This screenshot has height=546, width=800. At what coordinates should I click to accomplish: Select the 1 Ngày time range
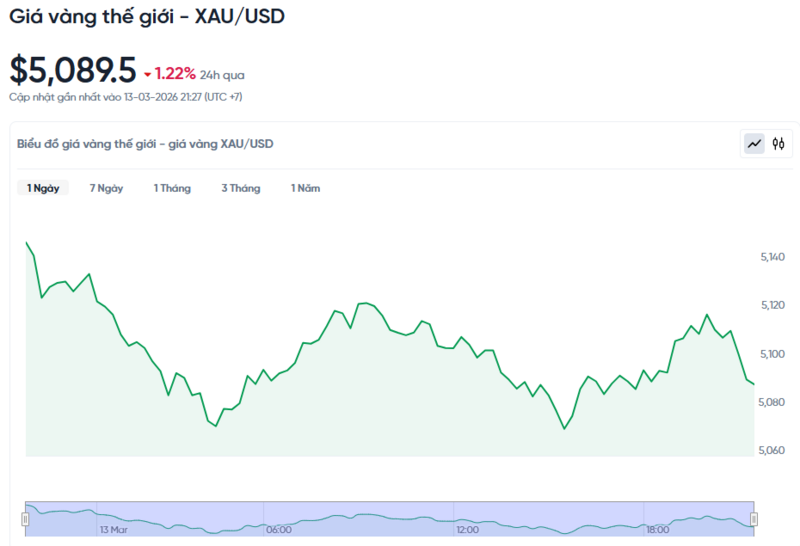(43, 188)
